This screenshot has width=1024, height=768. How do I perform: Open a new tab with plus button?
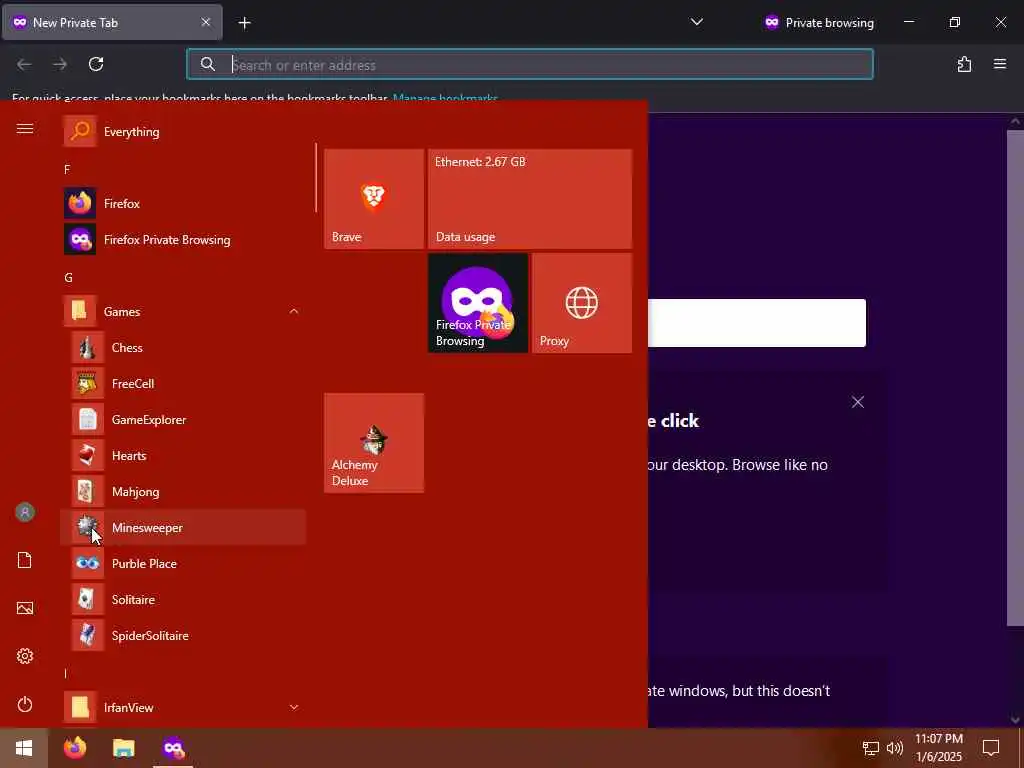click(x=244, y=23)
